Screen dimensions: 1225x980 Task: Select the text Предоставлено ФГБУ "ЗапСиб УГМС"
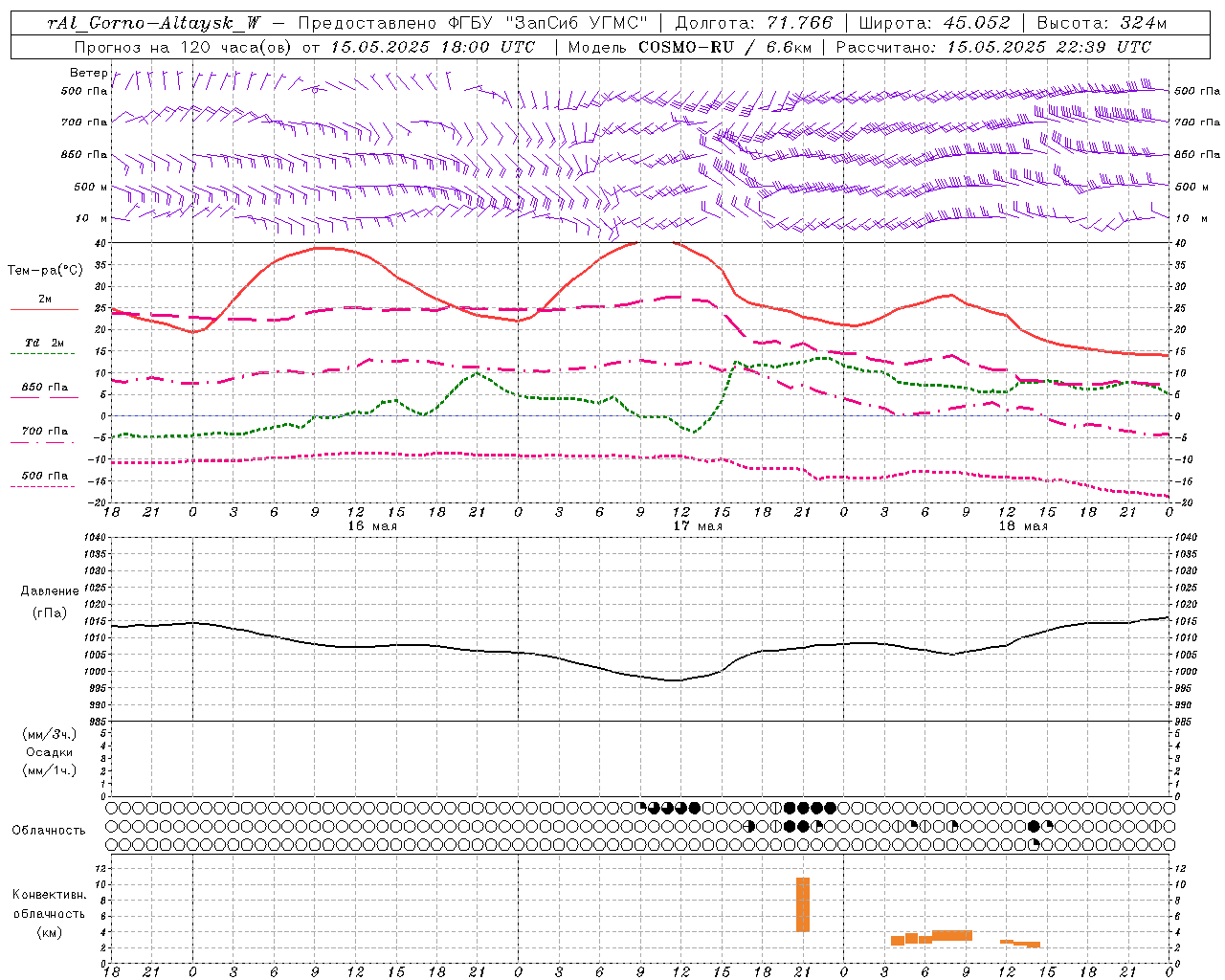pyautogui.click(x=473, y=23)
